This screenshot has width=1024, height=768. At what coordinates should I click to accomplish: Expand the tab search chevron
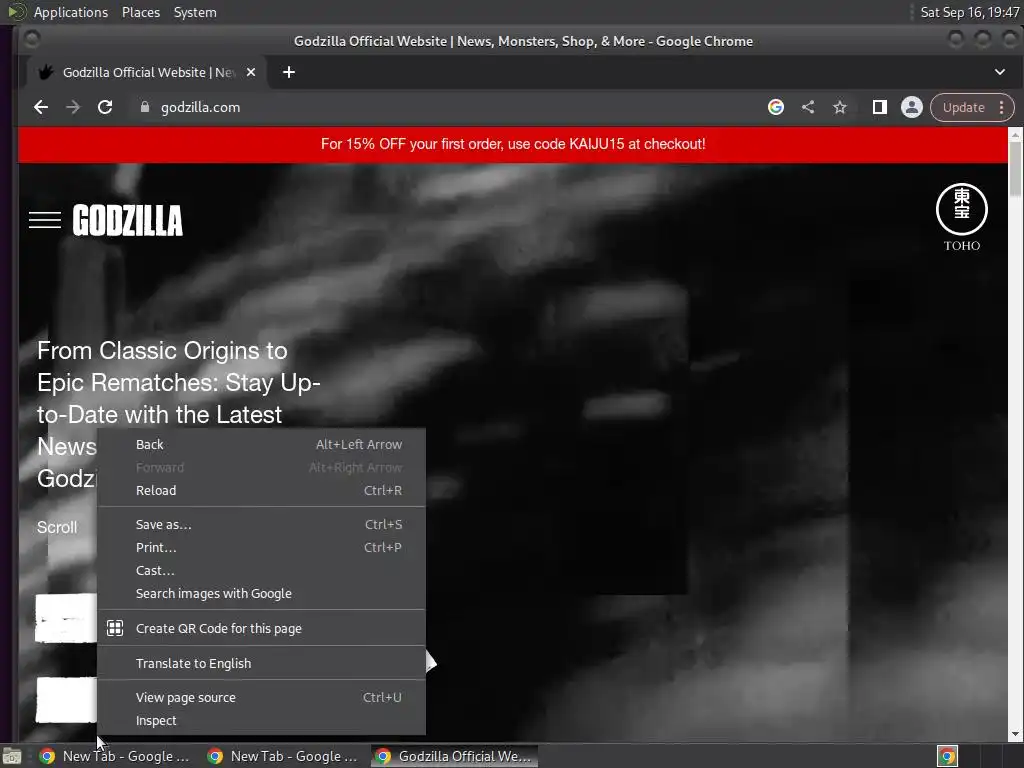[999, 72]
